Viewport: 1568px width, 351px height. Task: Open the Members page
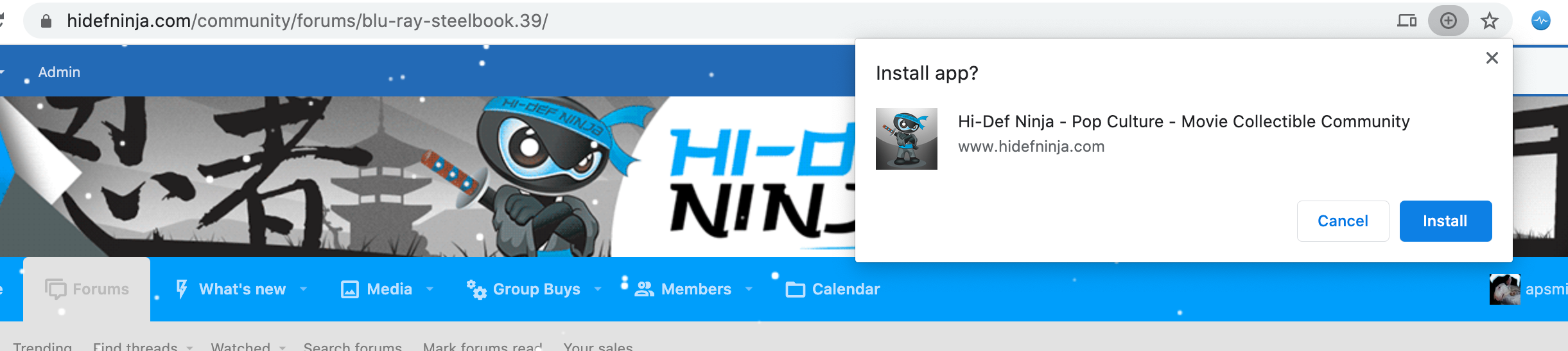pyautogui.click(x=683, y=289)
